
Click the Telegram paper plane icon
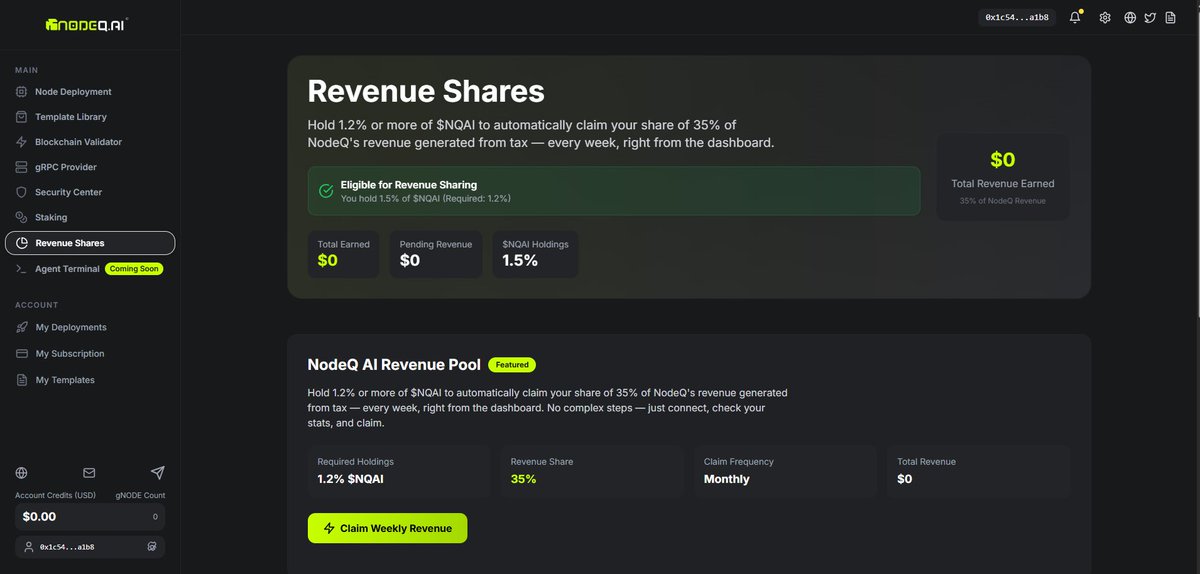tap(157, 473)
